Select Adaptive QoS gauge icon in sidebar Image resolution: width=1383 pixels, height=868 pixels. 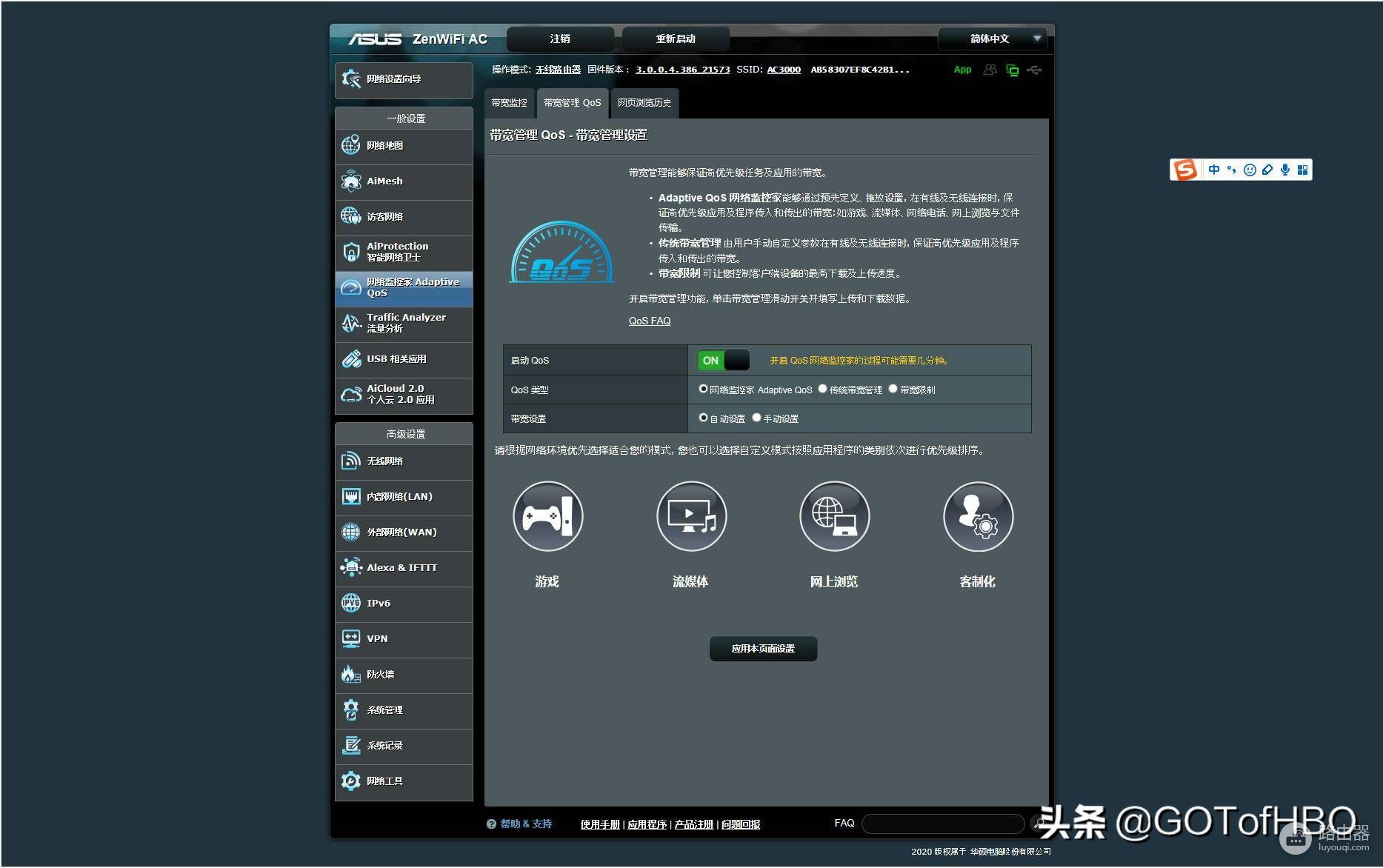tap(351, 287)
